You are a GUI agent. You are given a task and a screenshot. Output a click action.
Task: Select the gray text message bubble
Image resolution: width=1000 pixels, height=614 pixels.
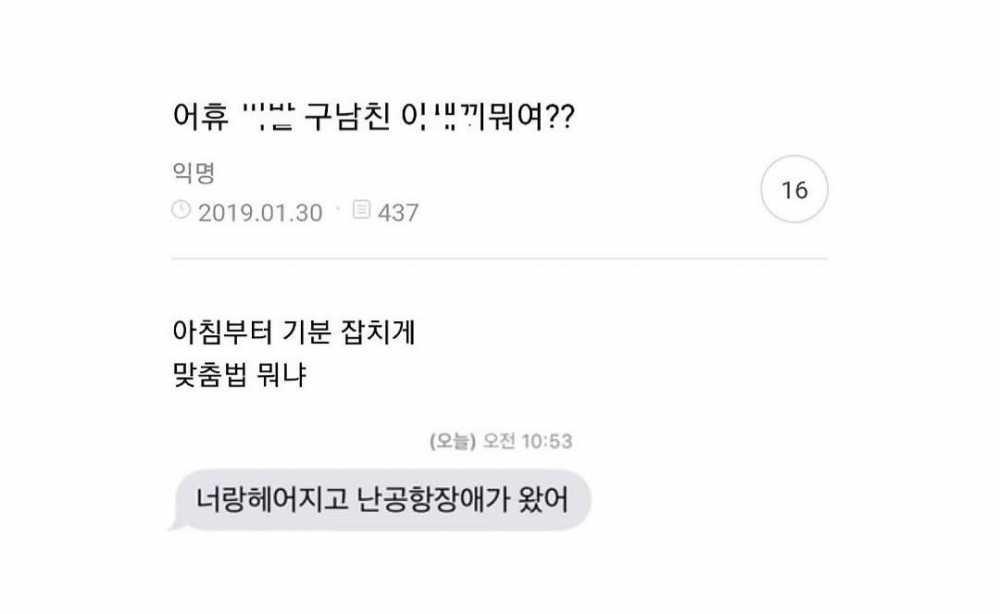point(379,498)
